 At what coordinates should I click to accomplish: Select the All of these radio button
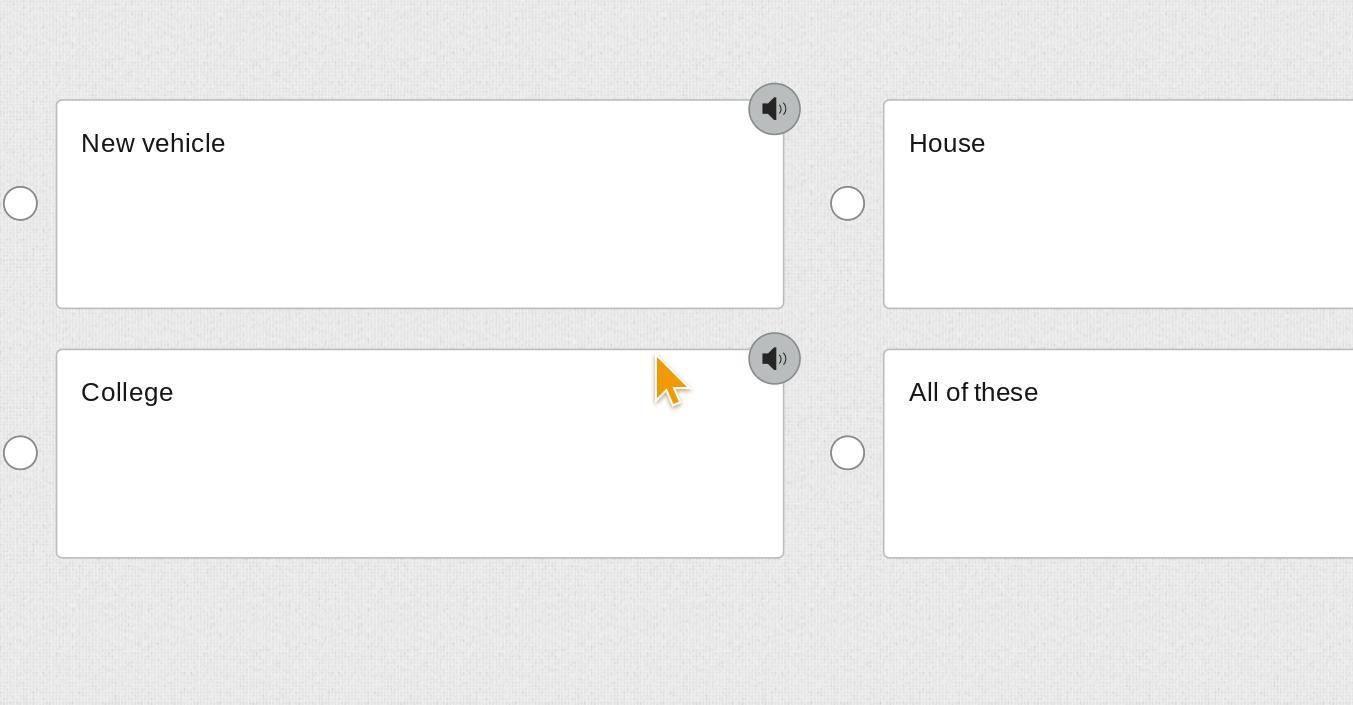[847, 452]
